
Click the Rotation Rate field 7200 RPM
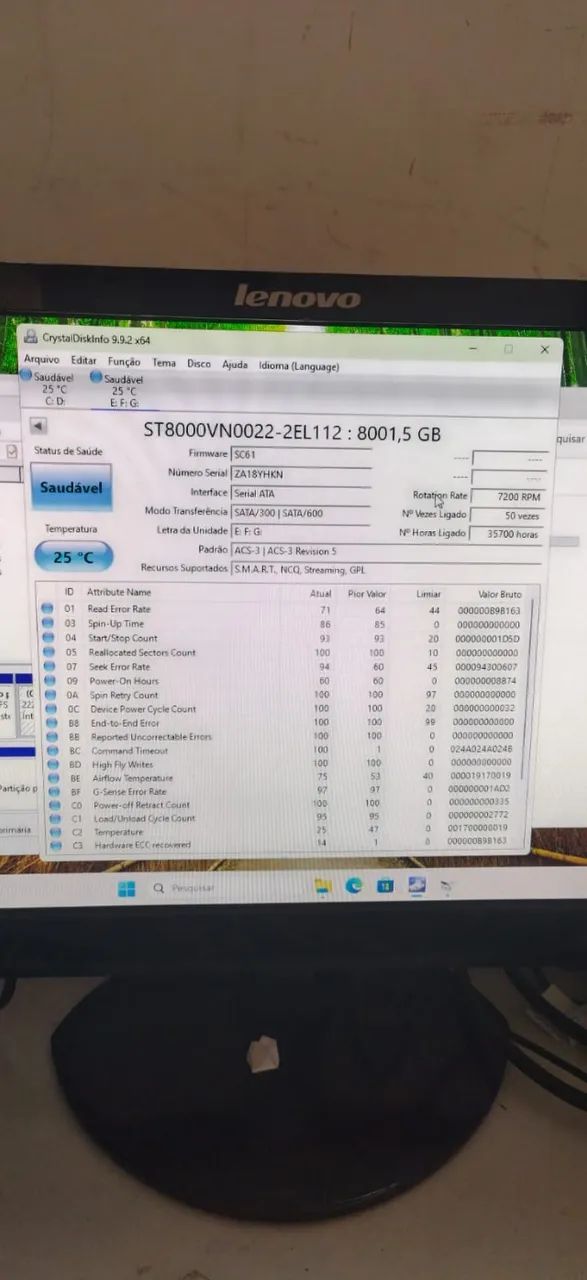[x=508, y=496]
